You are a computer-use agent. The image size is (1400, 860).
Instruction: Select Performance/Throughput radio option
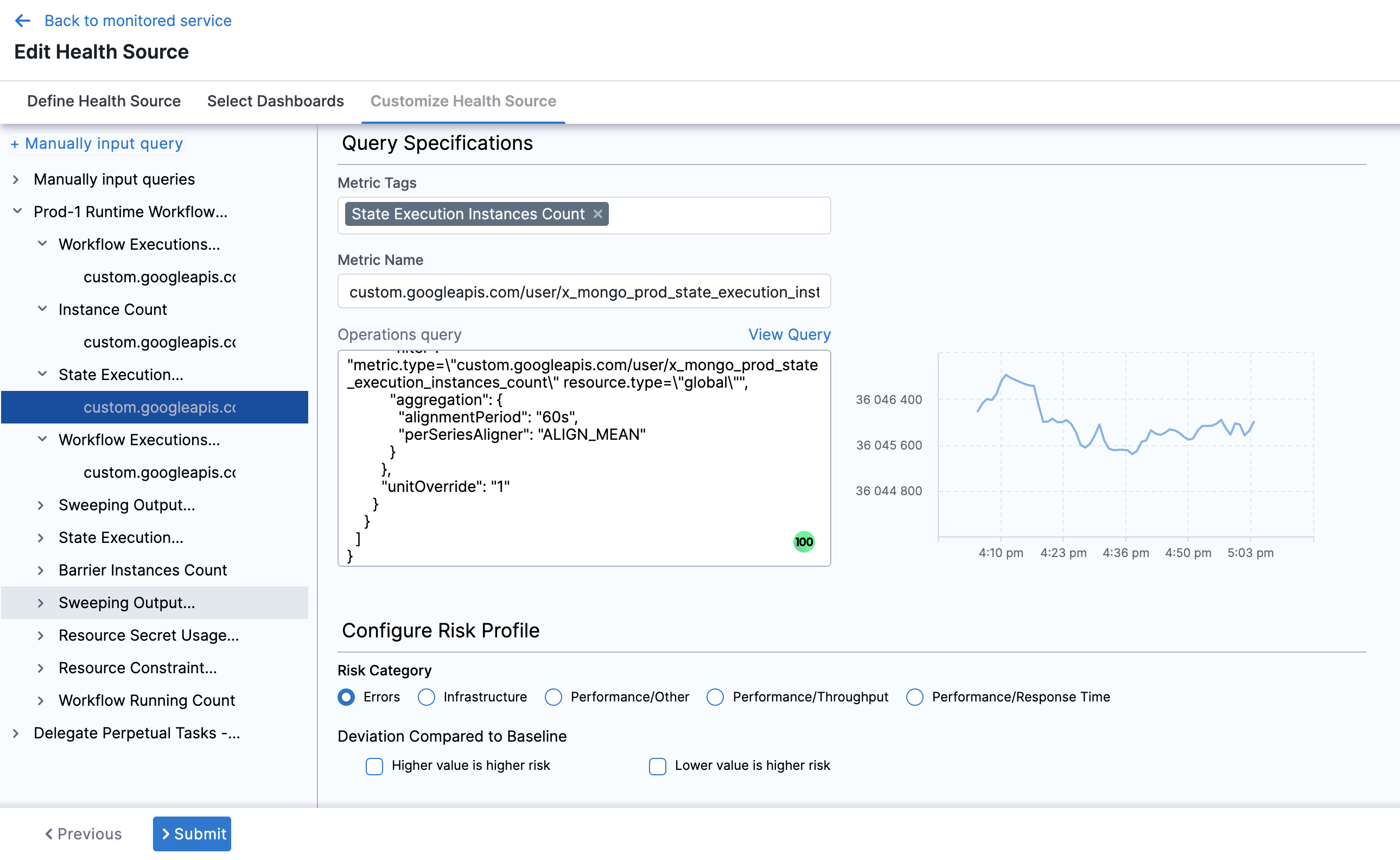point(715,697)
